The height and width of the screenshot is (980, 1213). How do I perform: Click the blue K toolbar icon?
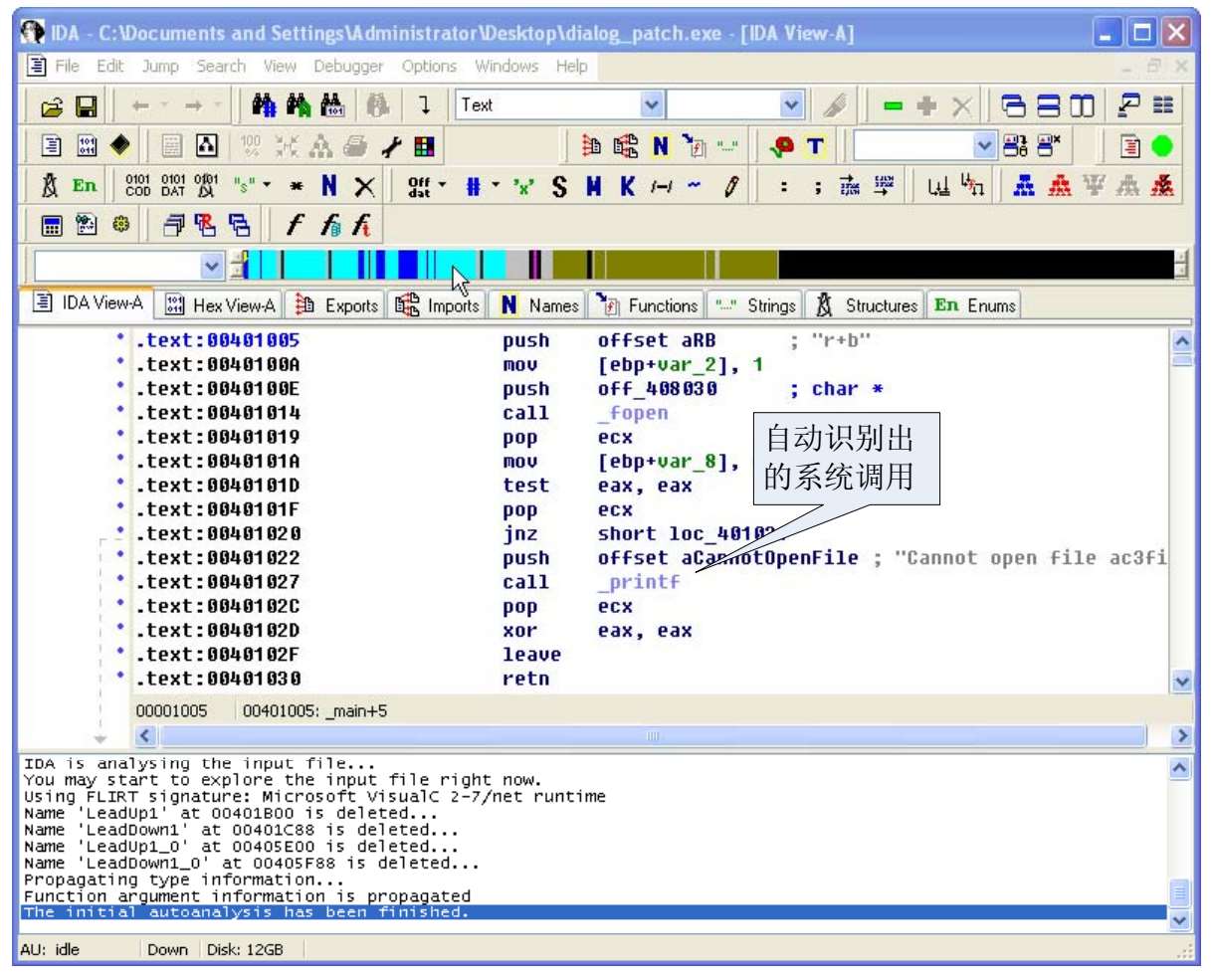(627, 186)
